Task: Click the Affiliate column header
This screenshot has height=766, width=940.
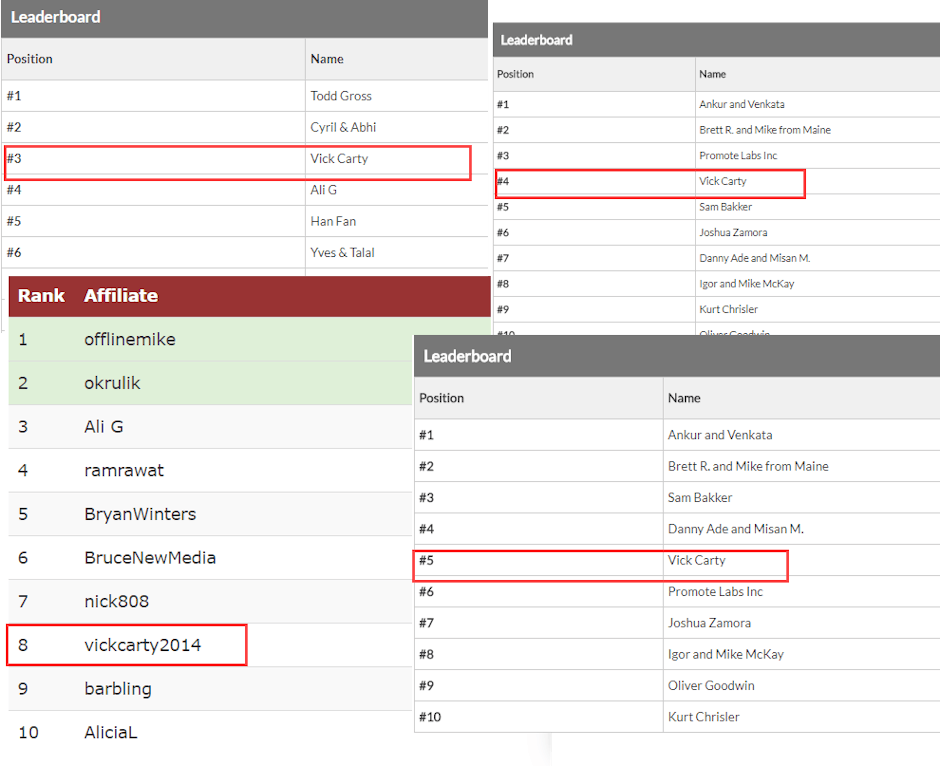Action: (x=121, y=296)
